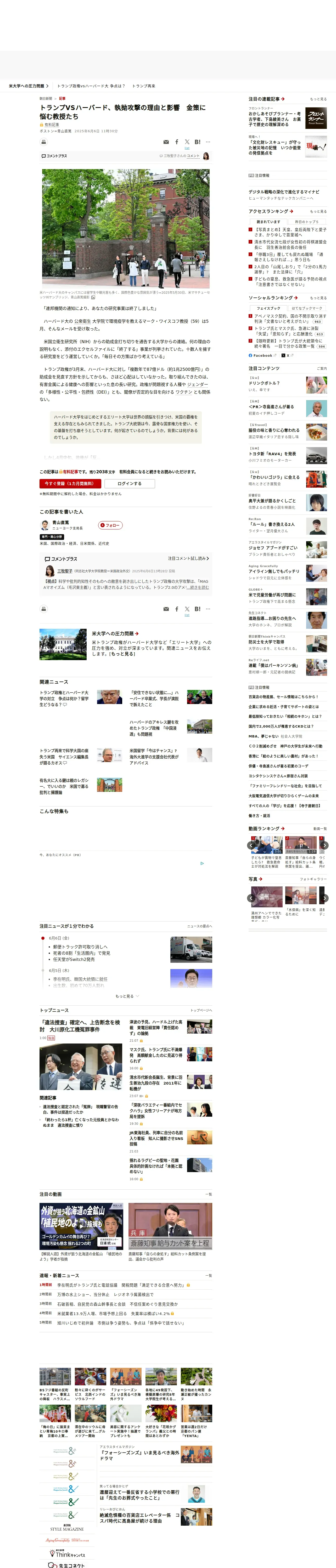
Task: Open トランプ再来 navigation item
Action: 143,86
